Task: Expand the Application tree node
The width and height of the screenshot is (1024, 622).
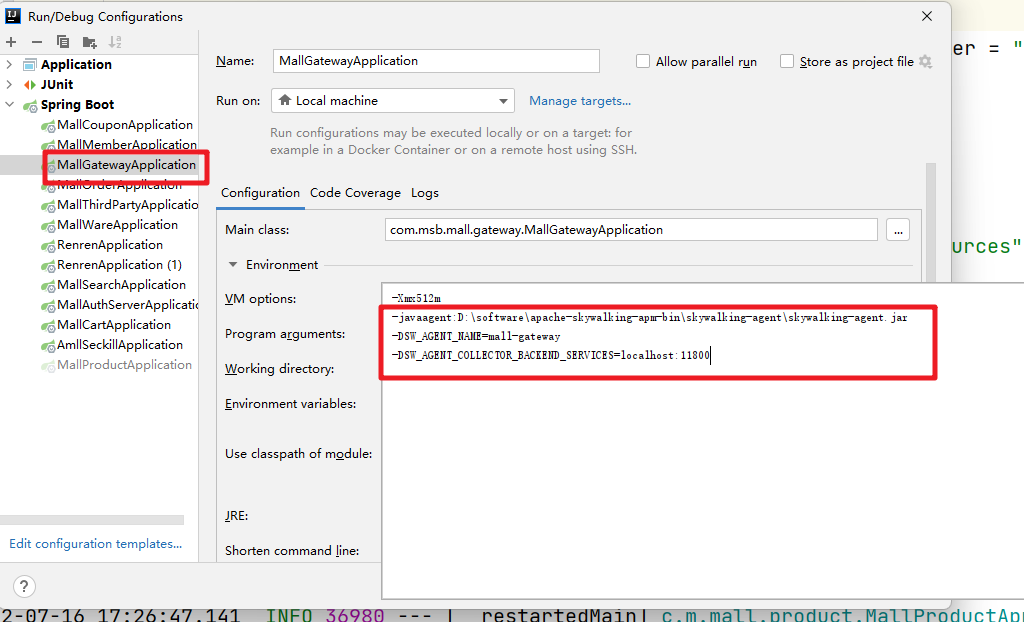Action: (9, 65)
